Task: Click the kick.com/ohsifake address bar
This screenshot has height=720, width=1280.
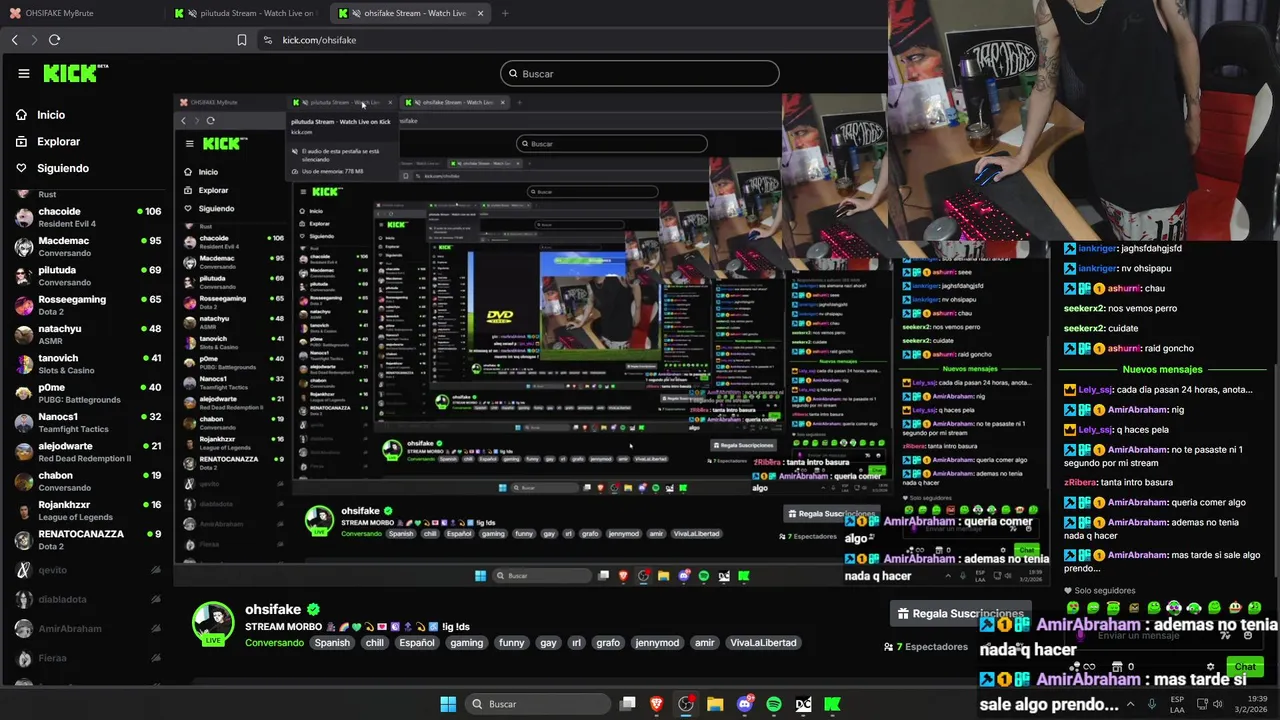Action: (x=570, y=40)
